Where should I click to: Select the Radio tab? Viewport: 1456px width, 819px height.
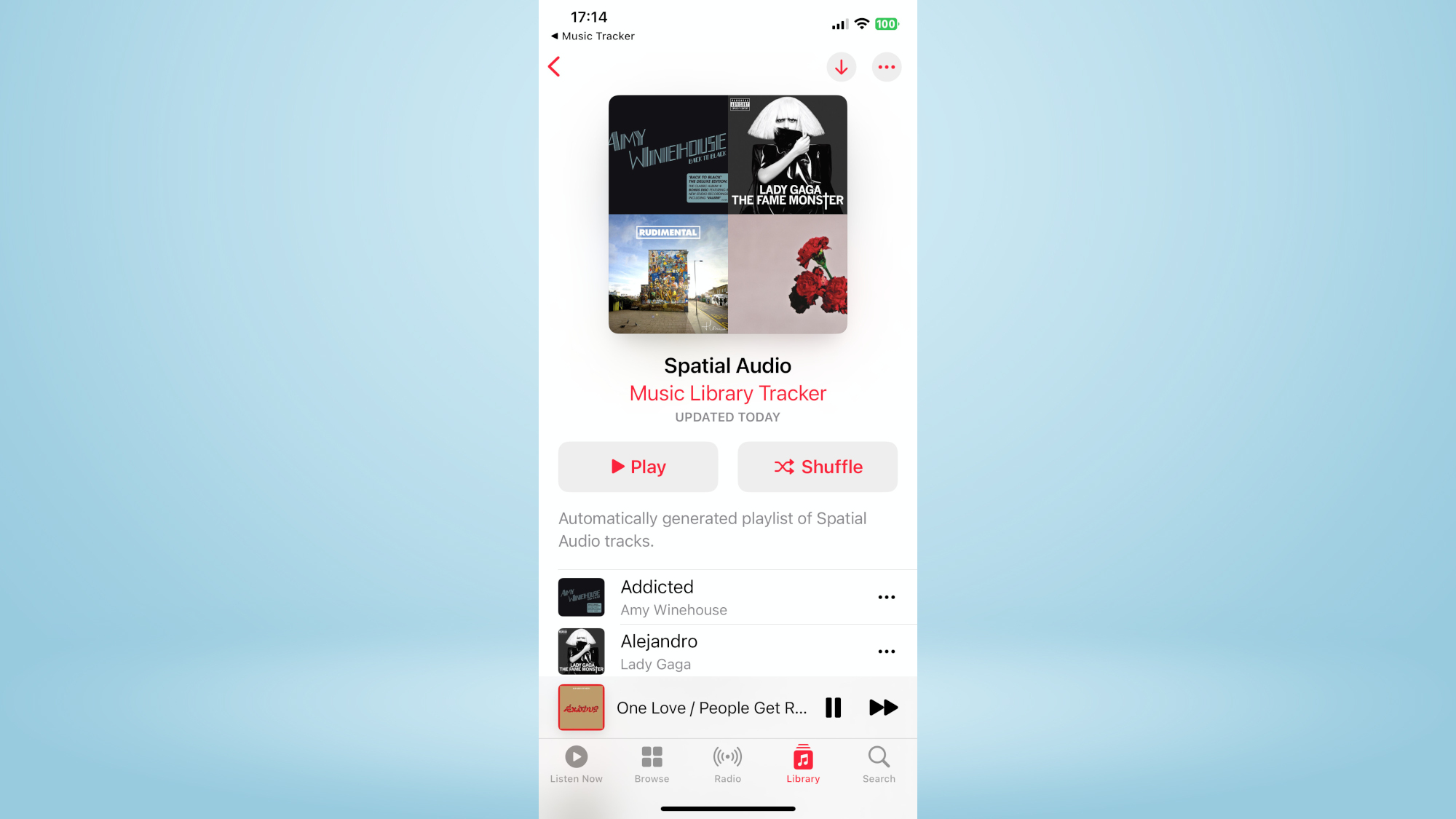click(x=727, y=763)
